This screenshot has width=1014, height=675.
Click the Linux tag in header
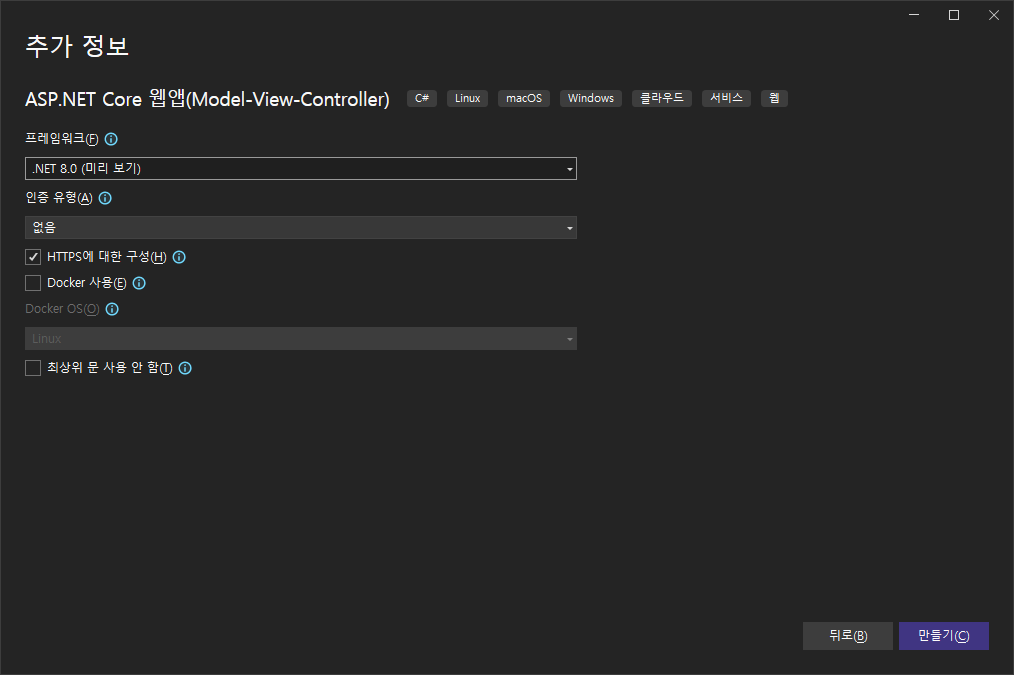[467, 98]
